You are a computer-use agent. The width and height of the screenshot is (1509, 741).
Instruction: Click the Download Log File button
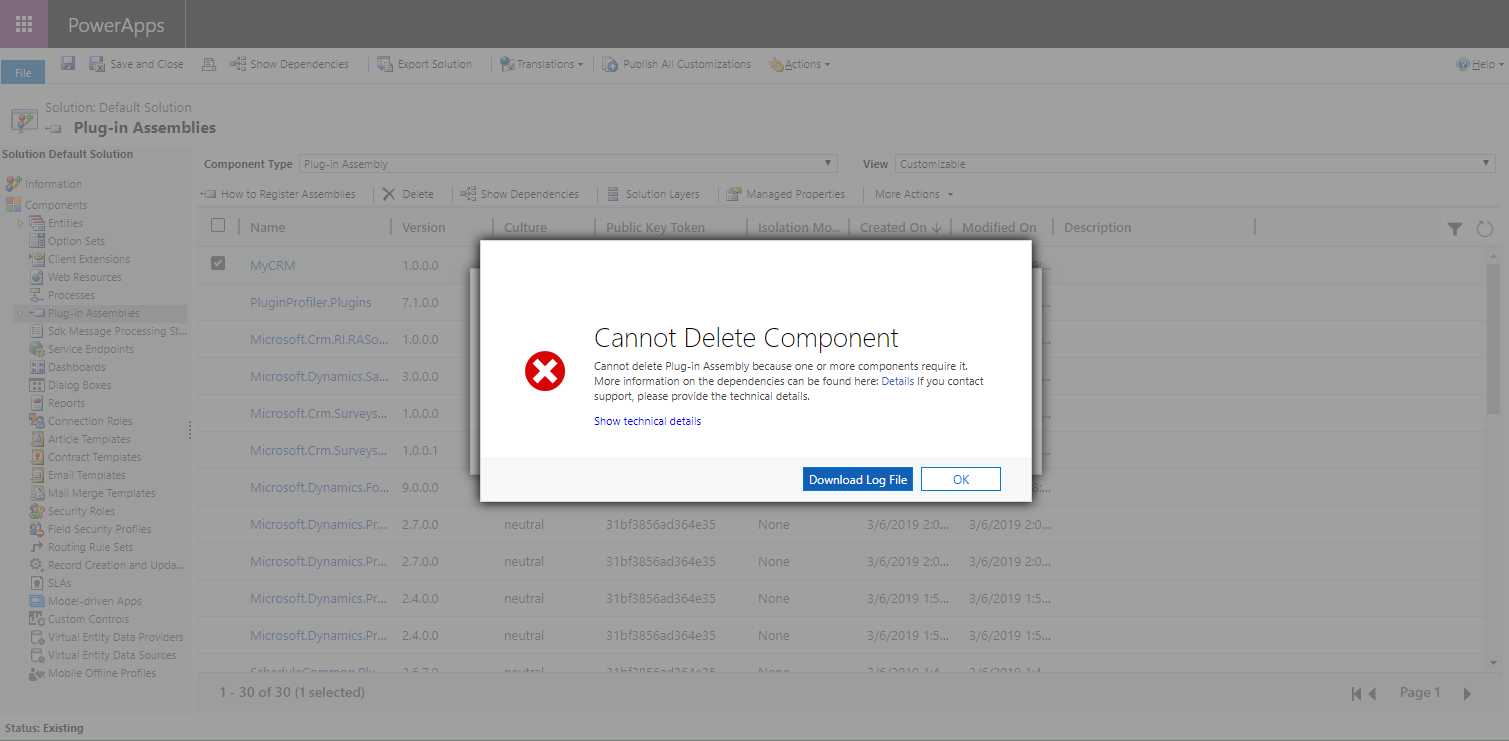pos(858,479)
